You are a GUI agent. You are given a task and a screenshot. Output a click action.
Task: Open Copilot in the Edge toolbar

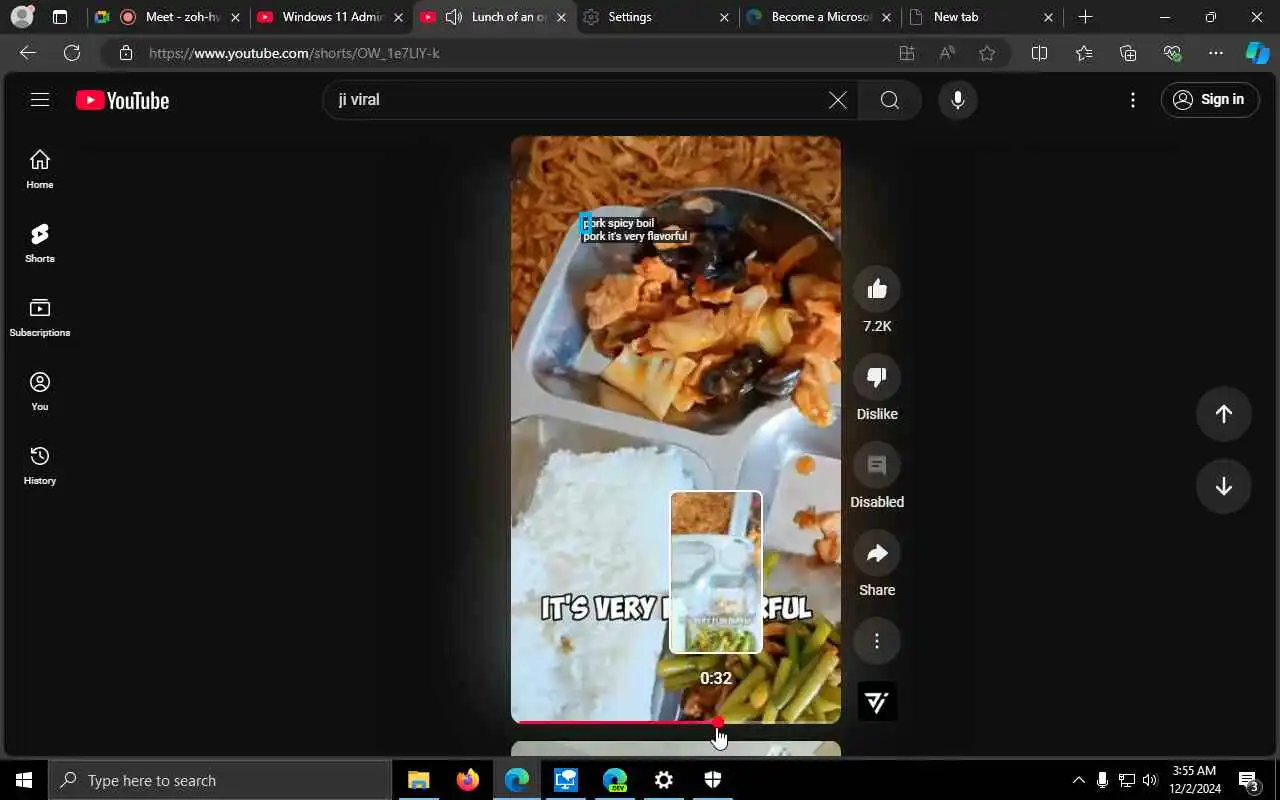coord(1257,53)
